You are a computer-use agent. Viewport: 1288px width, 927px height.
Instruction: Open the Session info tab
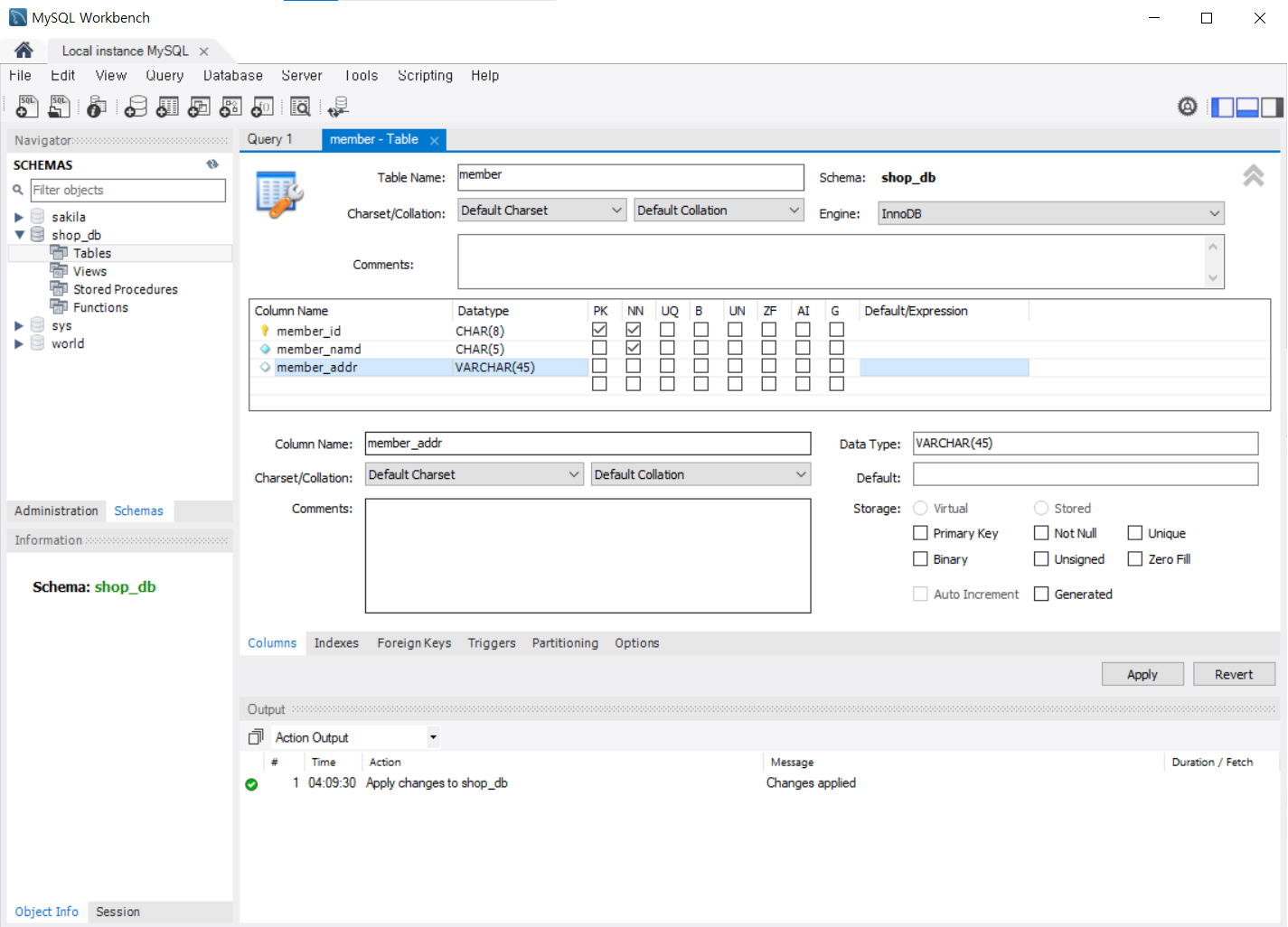[x=118, y=912]
